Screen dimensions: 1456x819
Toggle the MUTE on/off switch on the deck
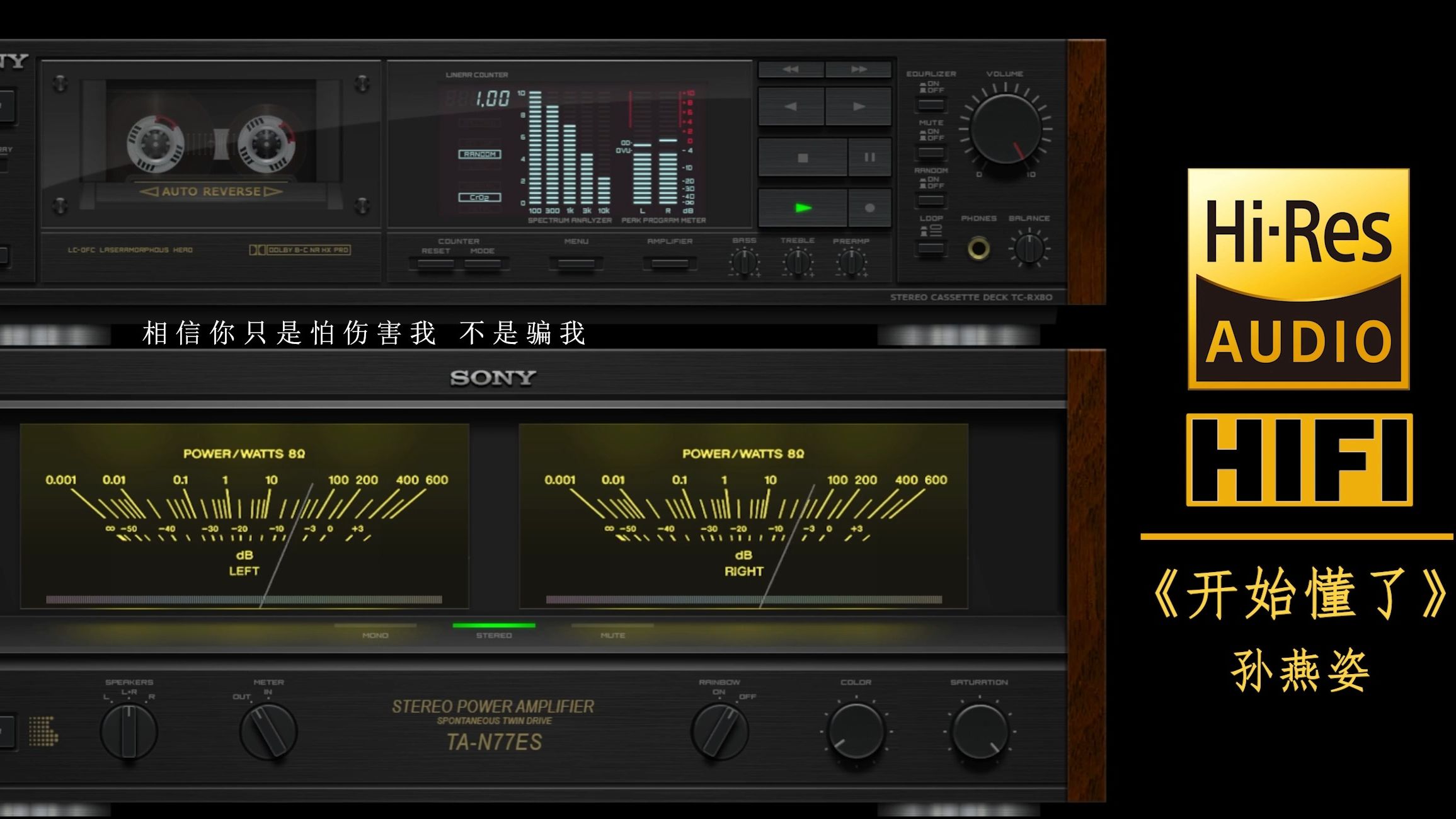click(931, 152)
